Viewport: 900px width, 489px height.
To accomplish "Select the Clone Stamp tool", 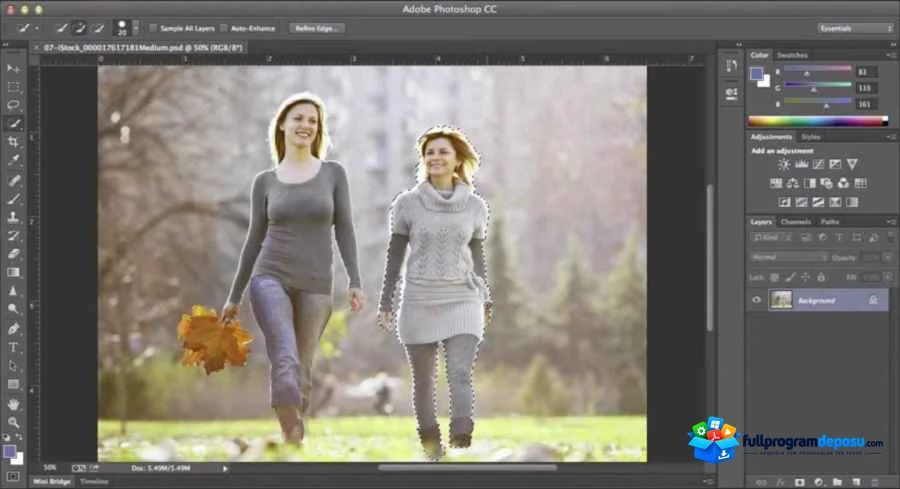I will pyautogui.click(x=13, y=217).
